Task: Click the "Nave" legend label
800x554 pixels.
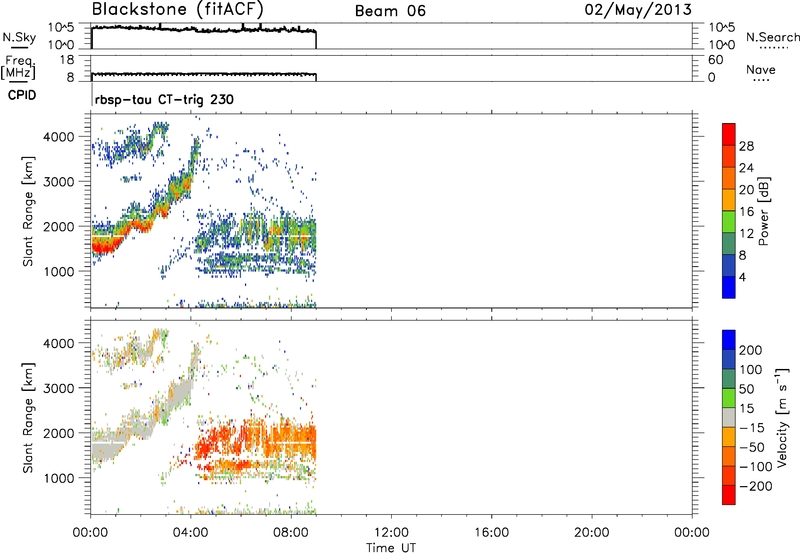Action: (761, 69)
